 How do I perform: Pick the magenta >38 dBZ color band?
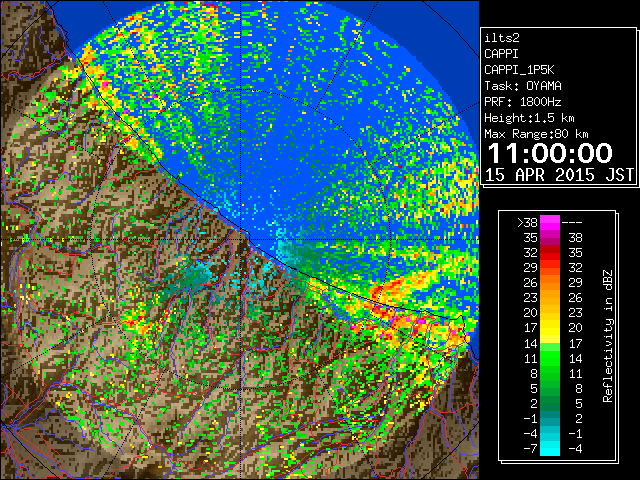coord(550,223)
